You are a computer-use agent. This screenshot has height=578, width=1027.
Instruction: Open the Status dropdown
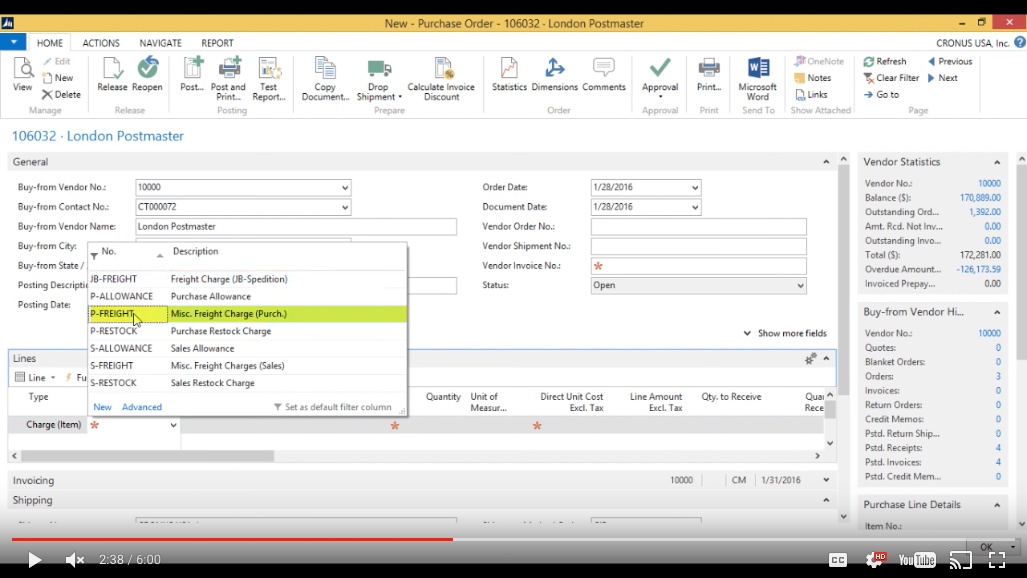pyautogui.click(x=800, y=286)
